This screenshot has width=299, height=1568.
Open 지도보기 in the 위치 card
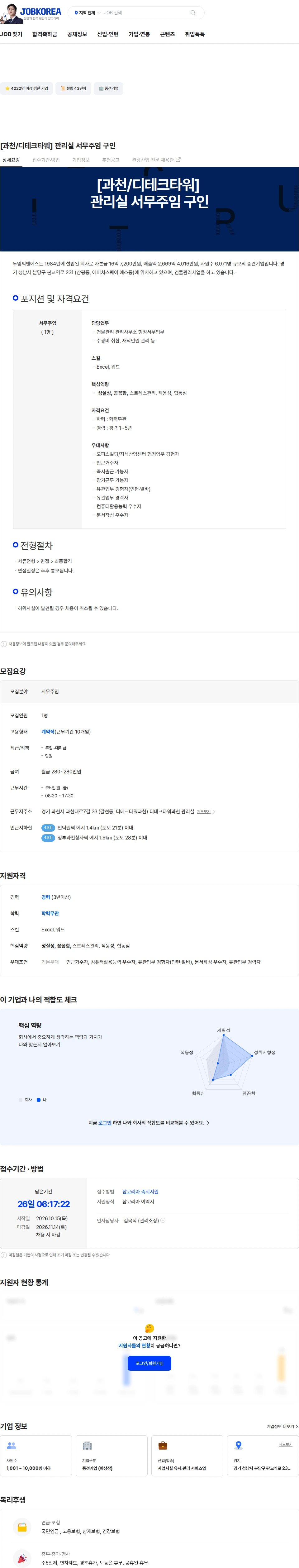click(286, 1444)
